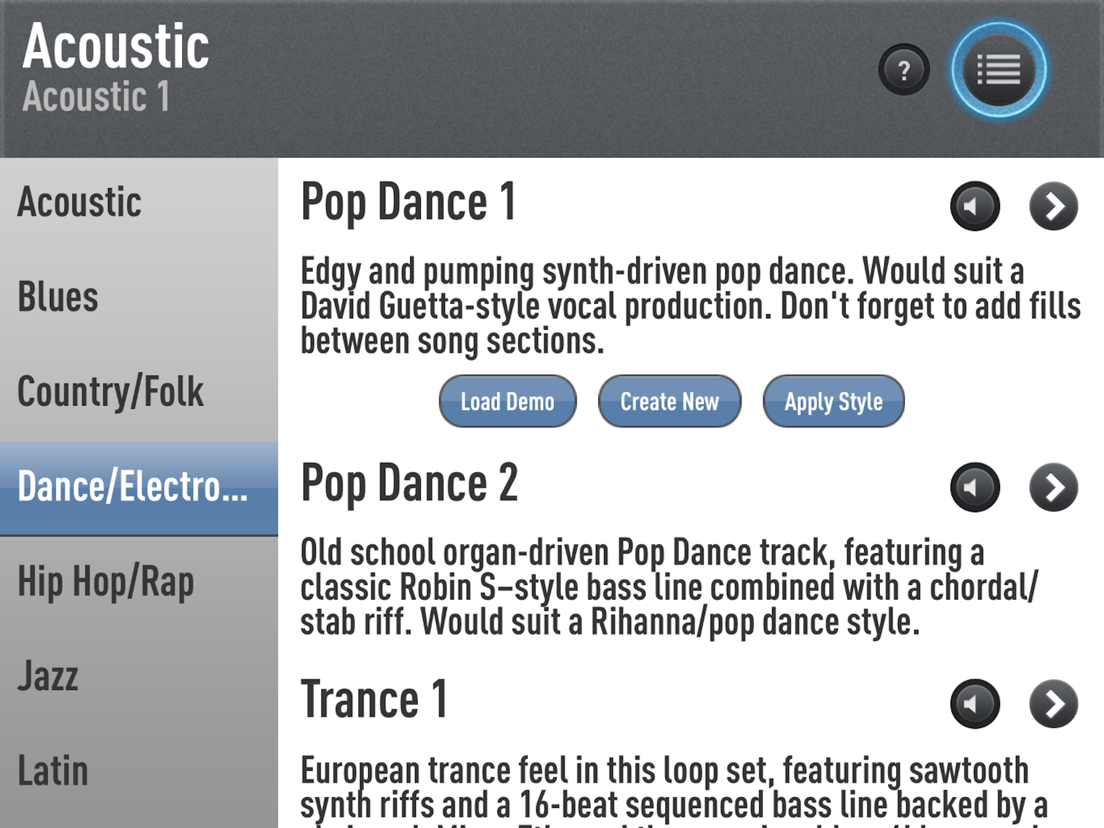Toggle the style list menu icon
The width and height of the screenshot is (1104, 828).
[998, 70]
